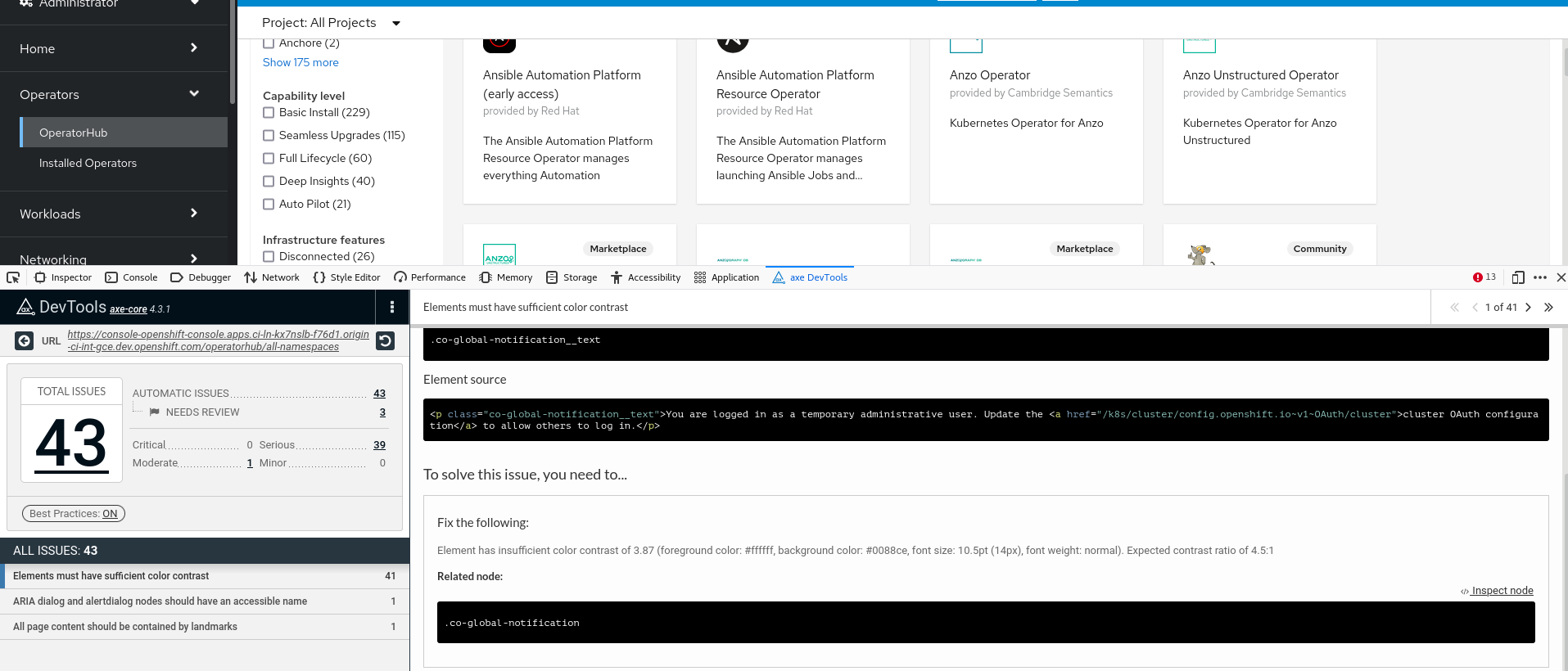Go to next issue with single right chevron

[x=1528, y=308]
